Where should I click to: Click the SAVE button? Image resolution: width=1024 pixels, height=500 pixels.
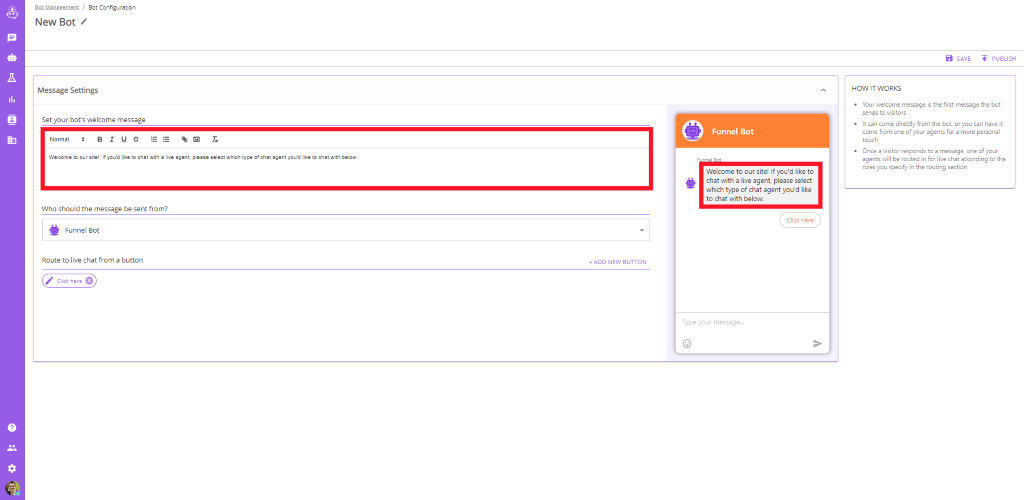point(958,59)
